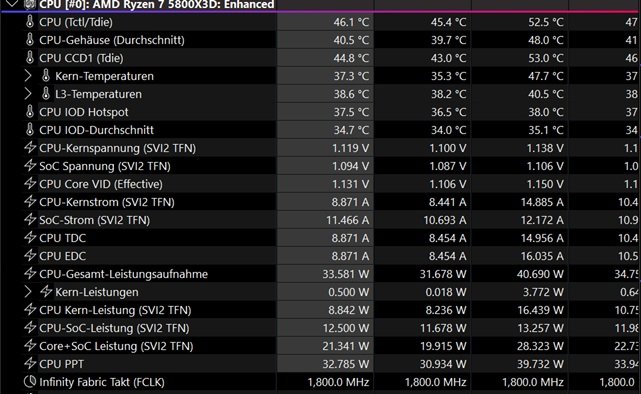The image size is (641, 394).
Task: Click the 32.785 W current value
Action: [346, 364]
